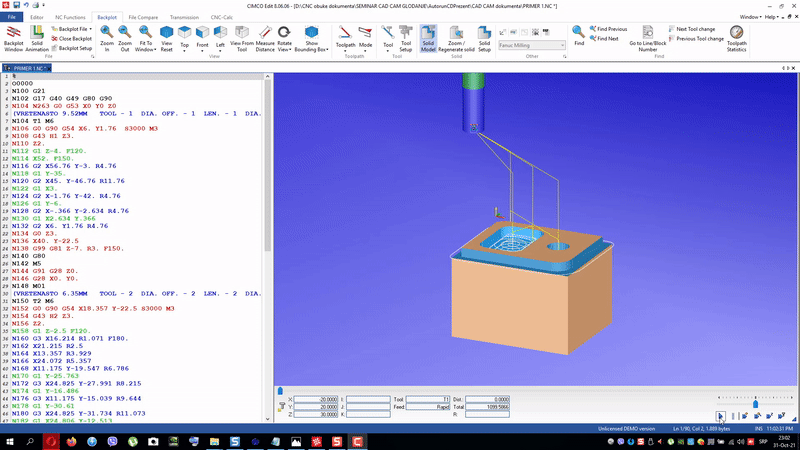Click the Tool number field
The height and width of the screenshot is (450, 800).
click(x=428, y=399)
